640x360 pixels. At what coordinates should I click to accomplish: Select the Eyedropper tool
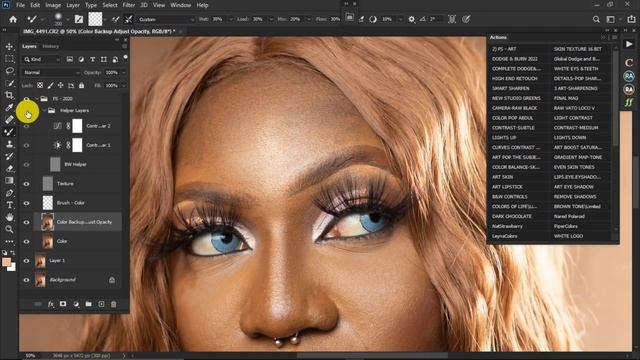9,107
